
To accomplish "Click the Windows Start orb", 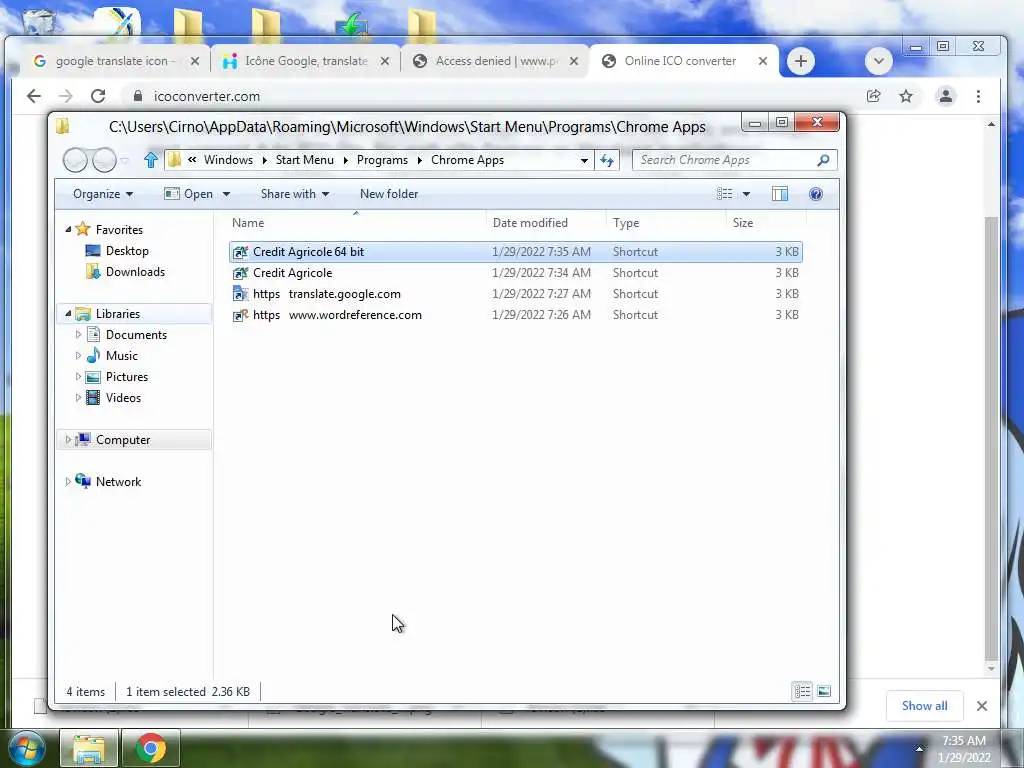I will [25, 748].
